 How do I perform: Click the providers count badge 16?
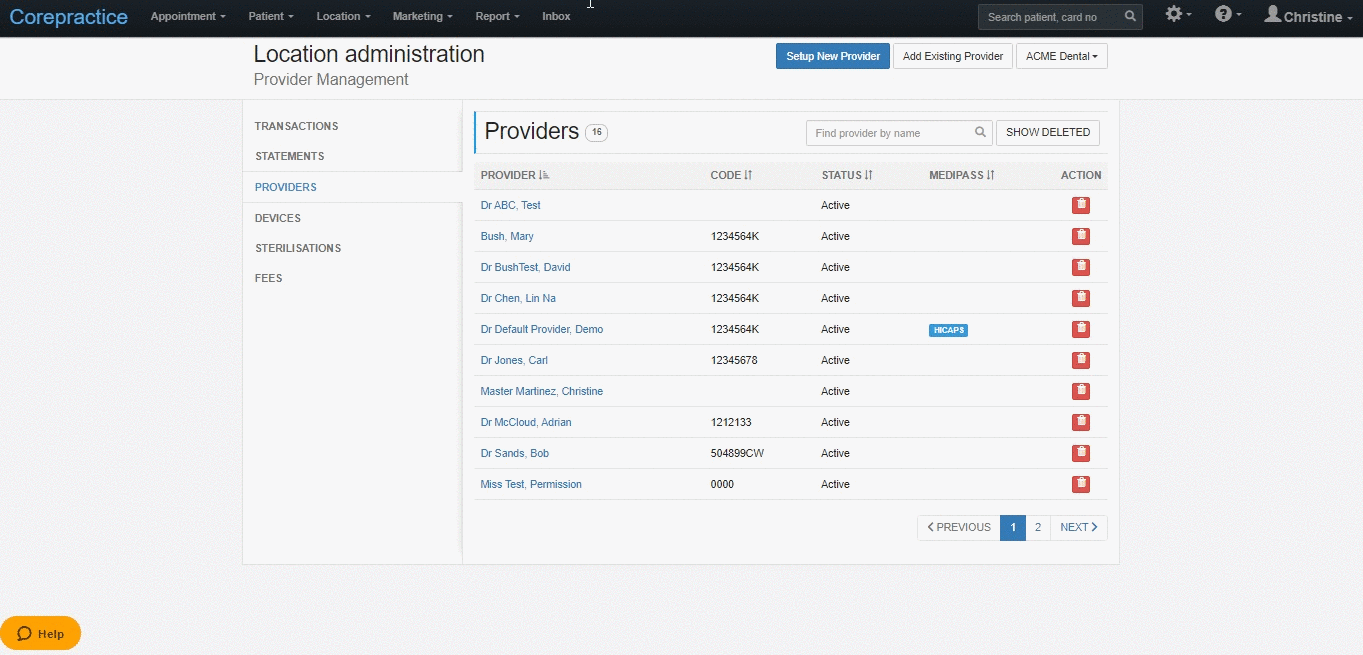coord(596,132)
